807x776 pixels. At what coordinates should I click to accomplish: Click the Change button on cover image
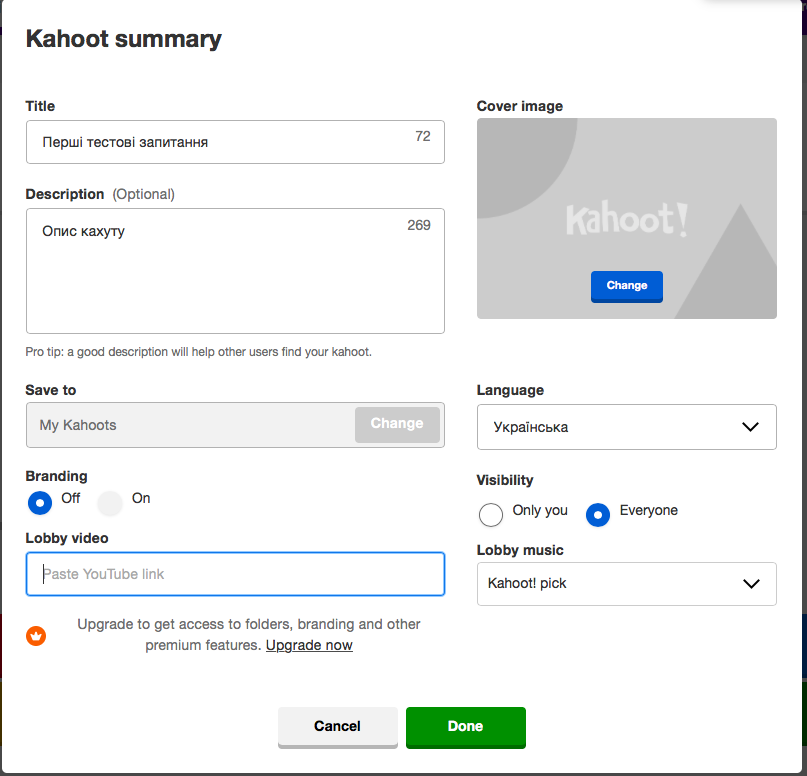click(626, 286)
